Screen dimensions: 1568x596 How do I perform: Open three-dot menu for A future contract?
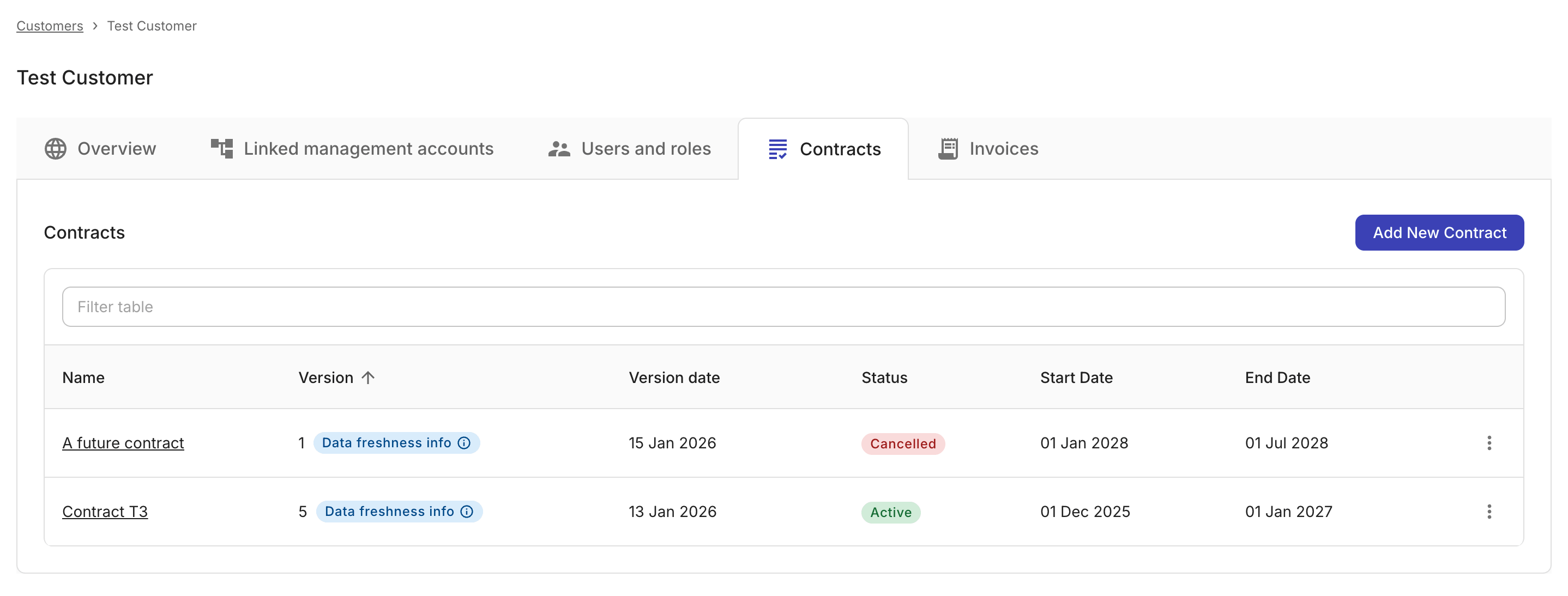point(1489,443)
